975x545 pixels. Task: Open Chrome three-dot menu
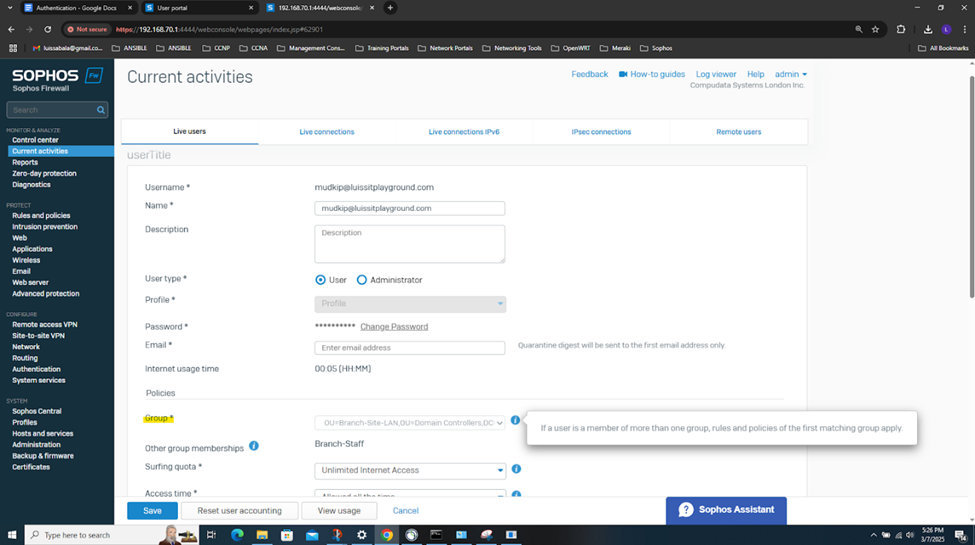point(964,29)
